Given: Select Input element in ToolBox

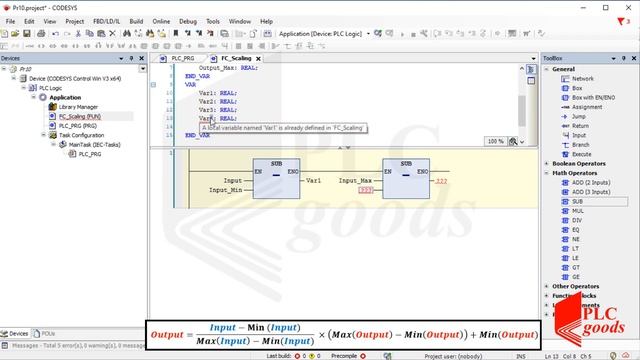Looking at the screenshot, I should [x=574, y=135].
